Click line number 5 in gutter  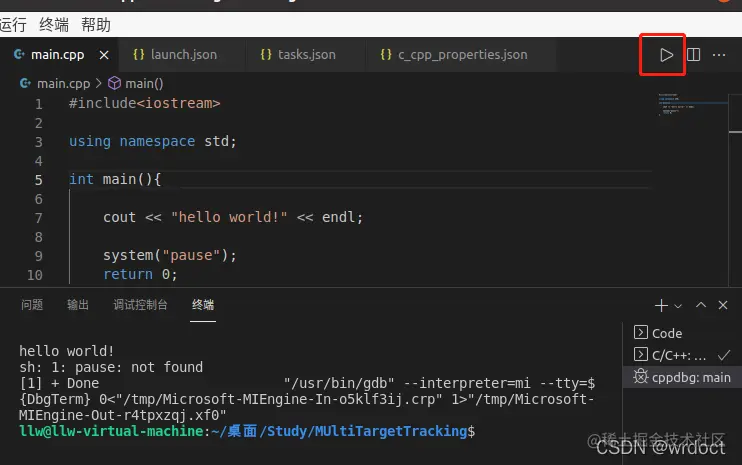pos(38,180)
